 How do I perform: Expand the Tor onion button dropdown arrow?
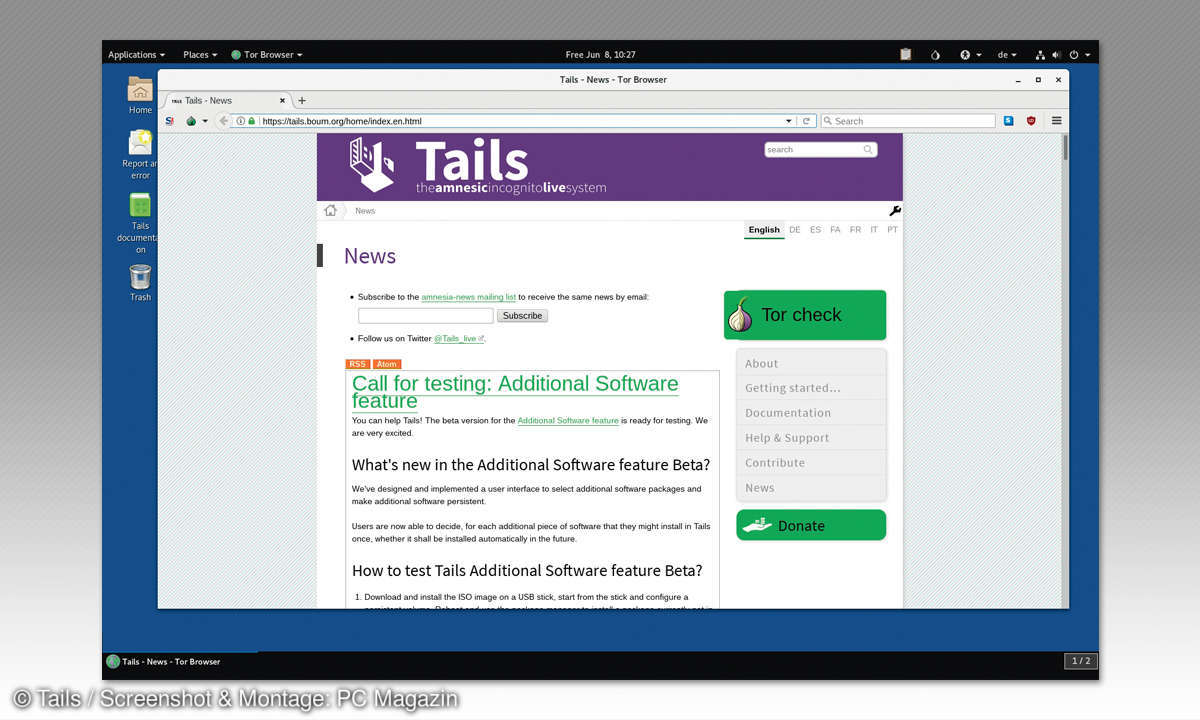pos(205,121)
